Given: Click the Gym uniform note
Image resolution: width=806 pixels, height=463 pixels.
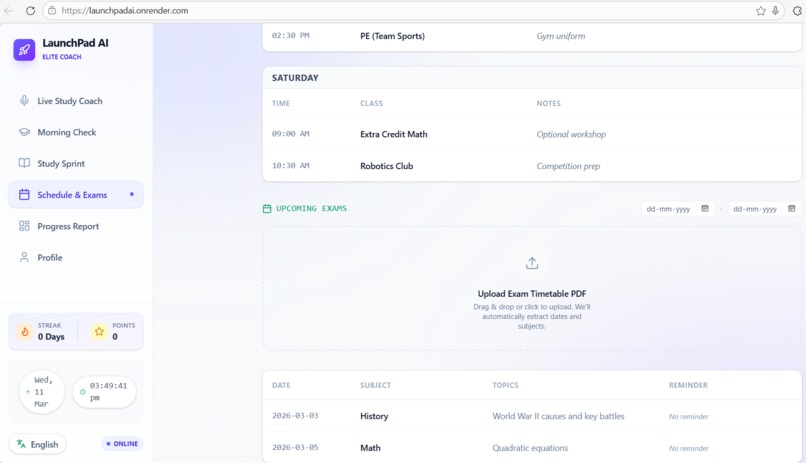Looking at the screenshot, I should [561, 36].
